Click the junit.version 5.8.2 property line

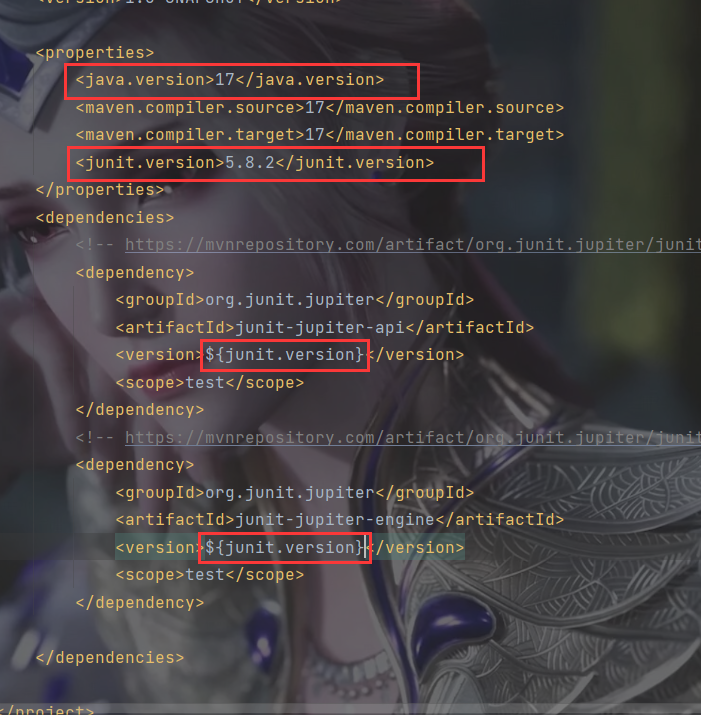(x=255, y=163)
